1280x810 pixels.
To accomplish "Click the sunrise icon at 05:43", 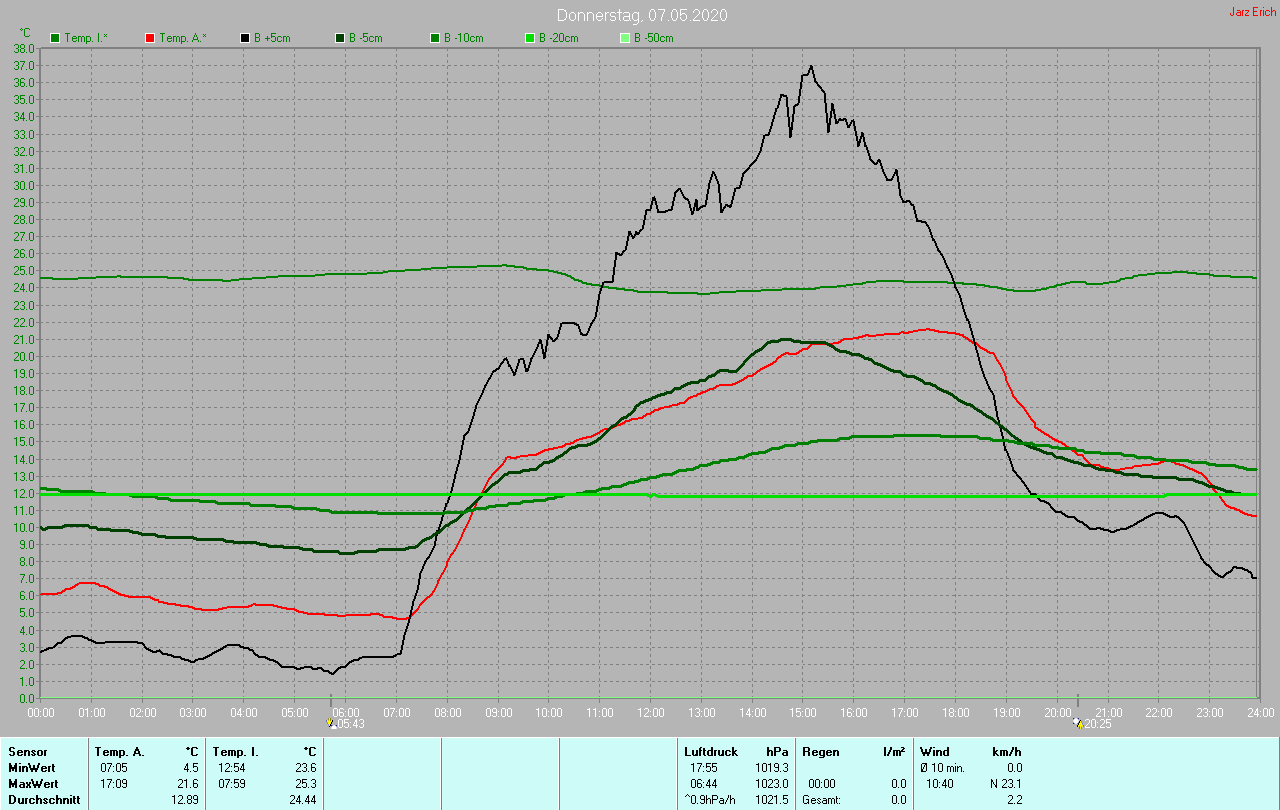I will point(331,723).
